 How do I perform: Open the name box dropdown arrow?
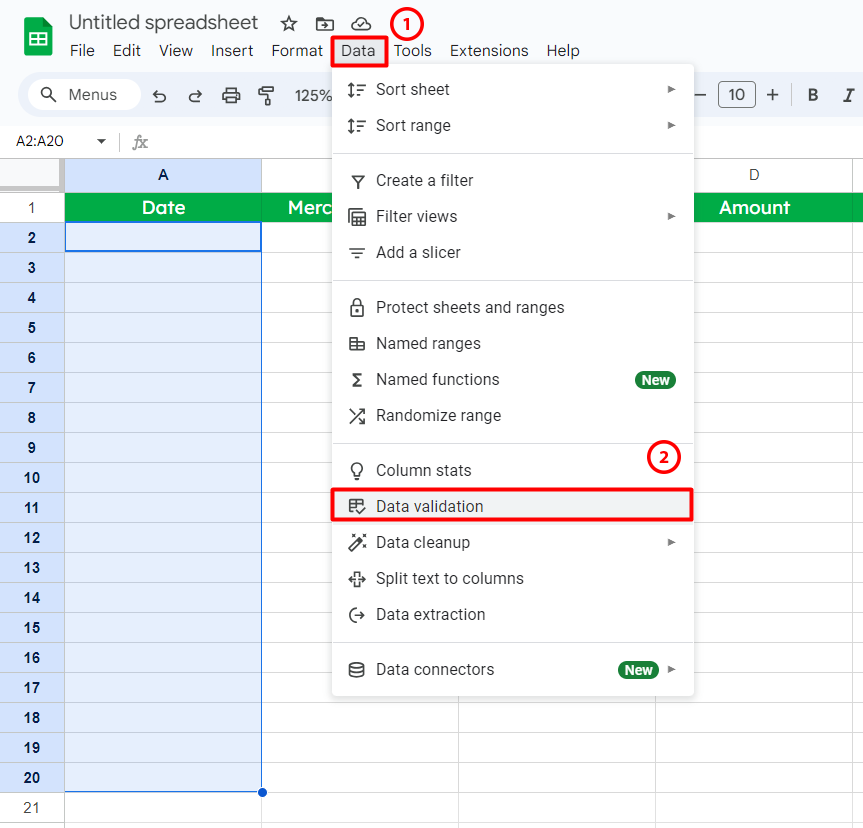click(101, 141)
